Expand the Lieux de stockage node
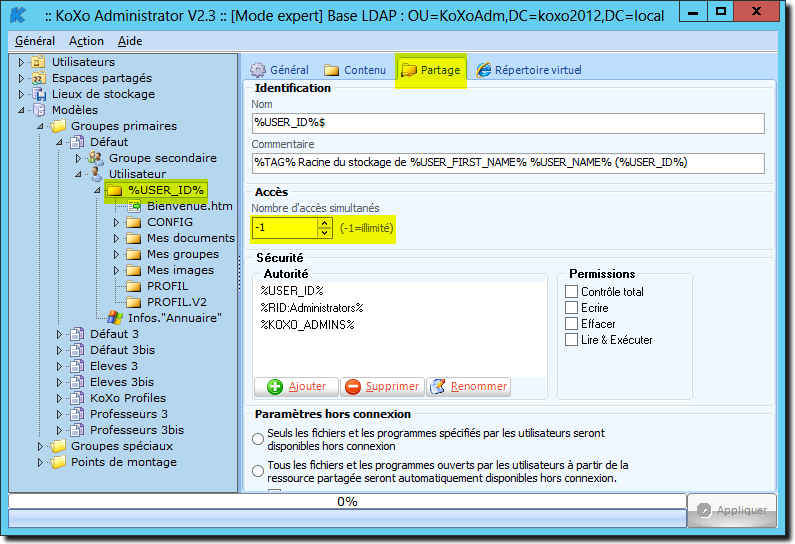The height and width of the screenshot is (544, 795). point(21,94)
